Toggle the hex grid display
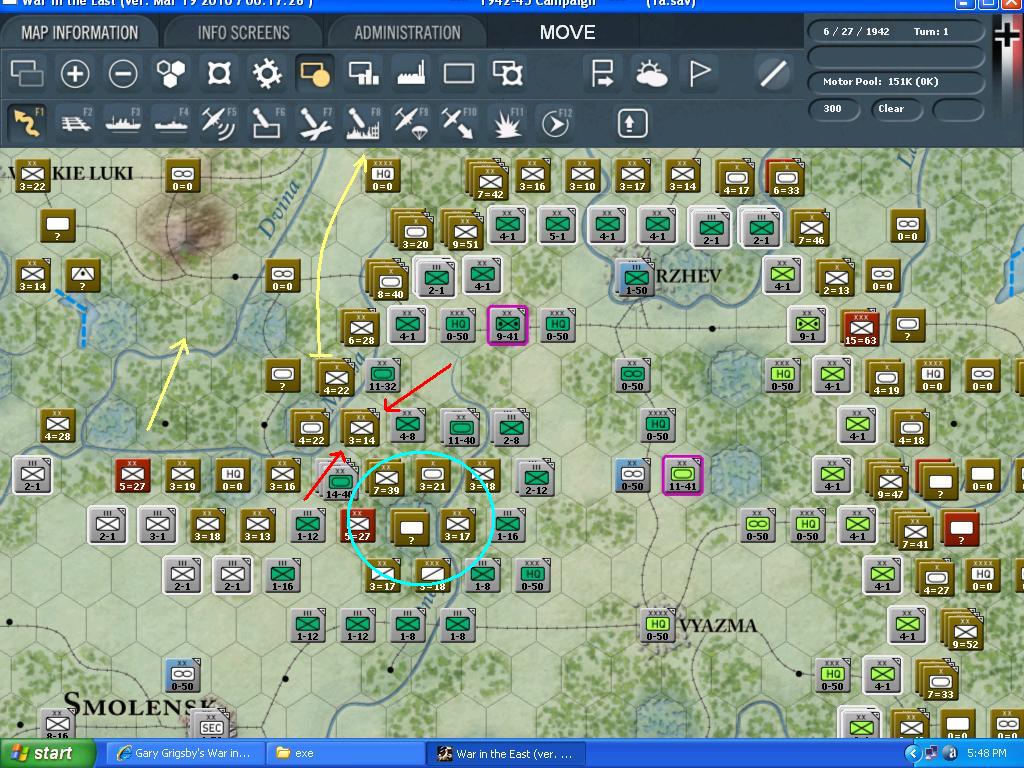Viewport: 1024px width, 768px height. (170, 73)
